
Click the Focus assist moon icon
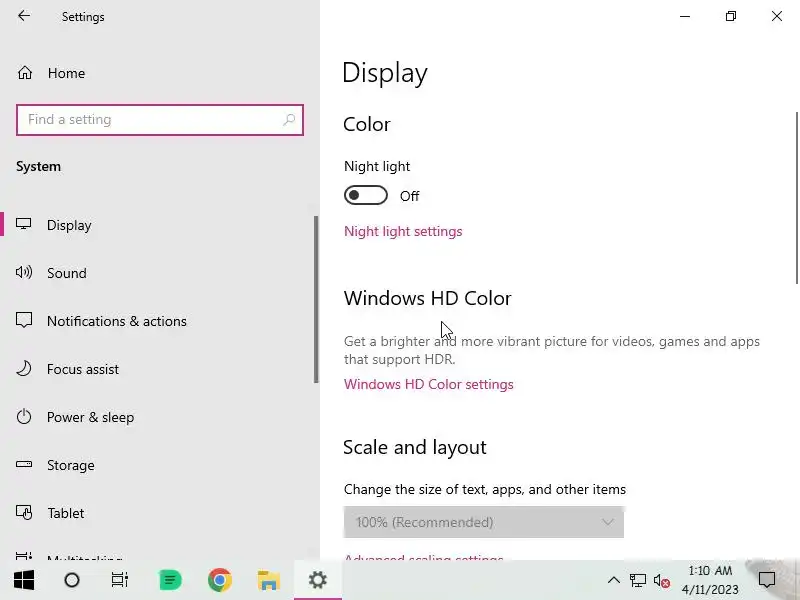pyautogui.click(x=23, y=368)
